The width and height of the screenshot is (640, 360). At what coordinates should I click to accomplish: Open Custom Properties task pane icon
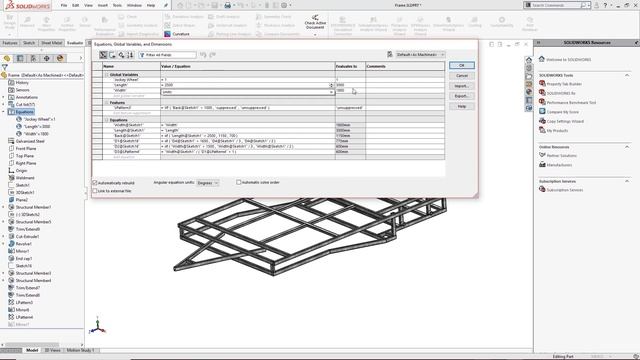point(529,100)
